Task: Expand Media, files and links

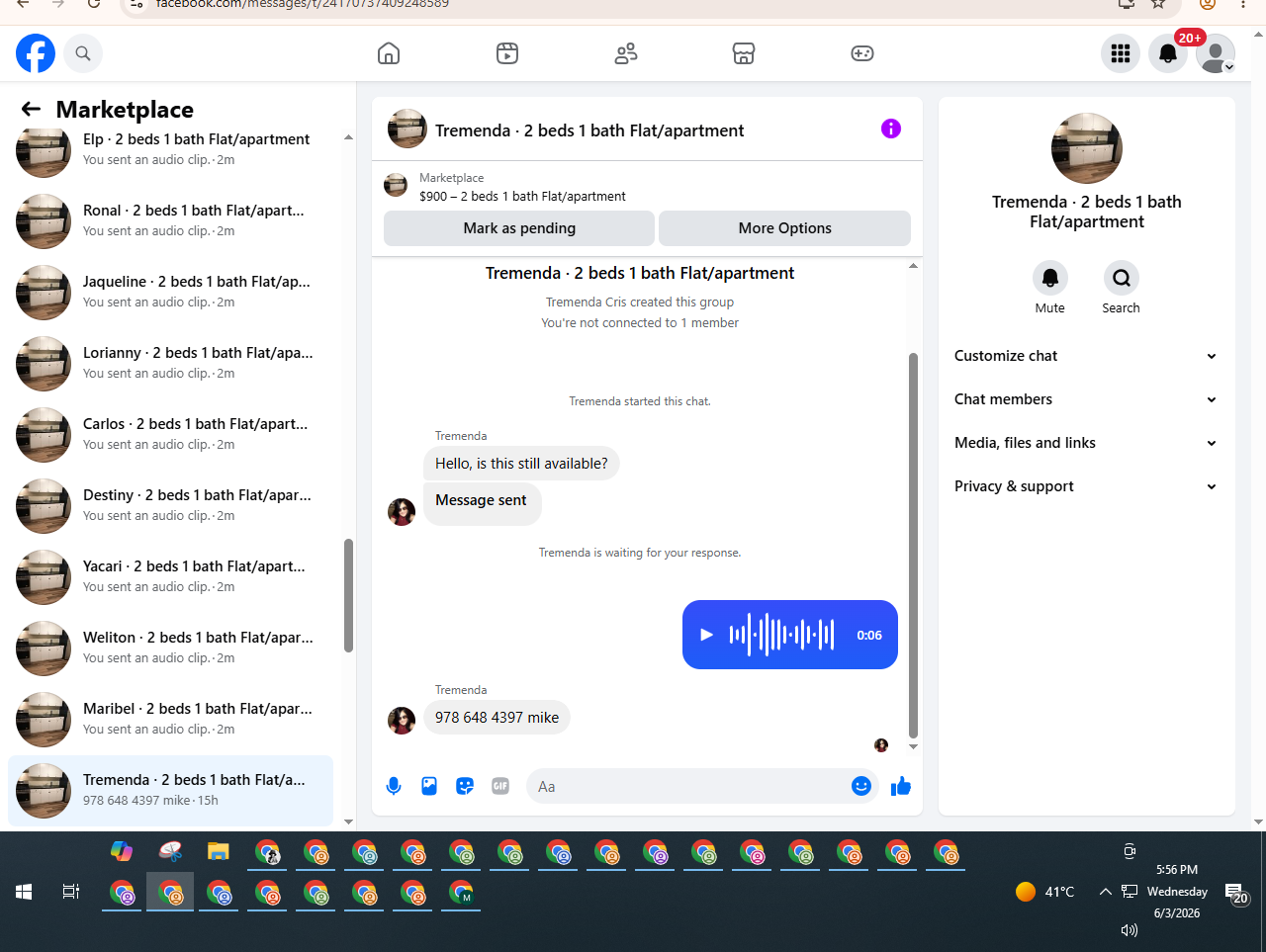Action: [x=1086, y=443]
